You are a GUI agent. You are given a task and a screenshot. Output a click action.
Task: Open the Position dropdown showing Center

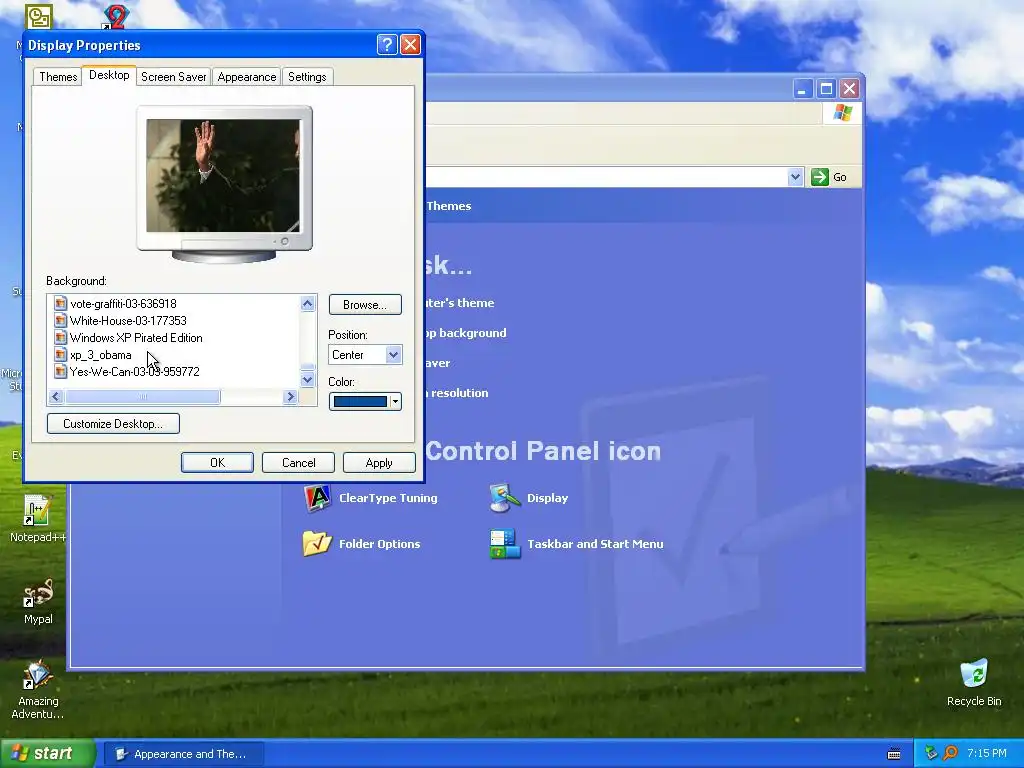(x=365, y=355)
